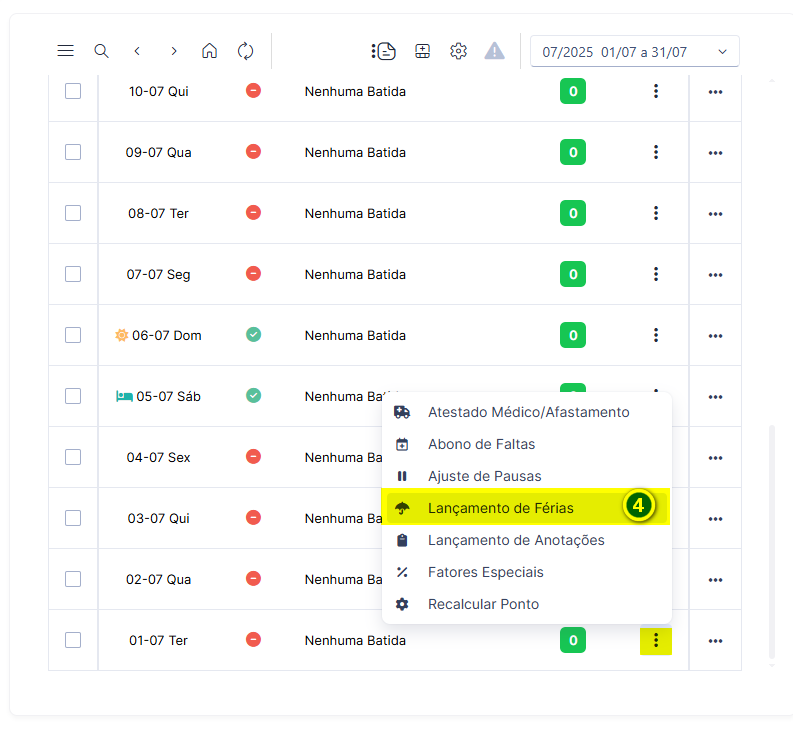Viewport: 793px width, 734px height.
Task: Go to next period arrow
Action: click(x=174, y=51)
